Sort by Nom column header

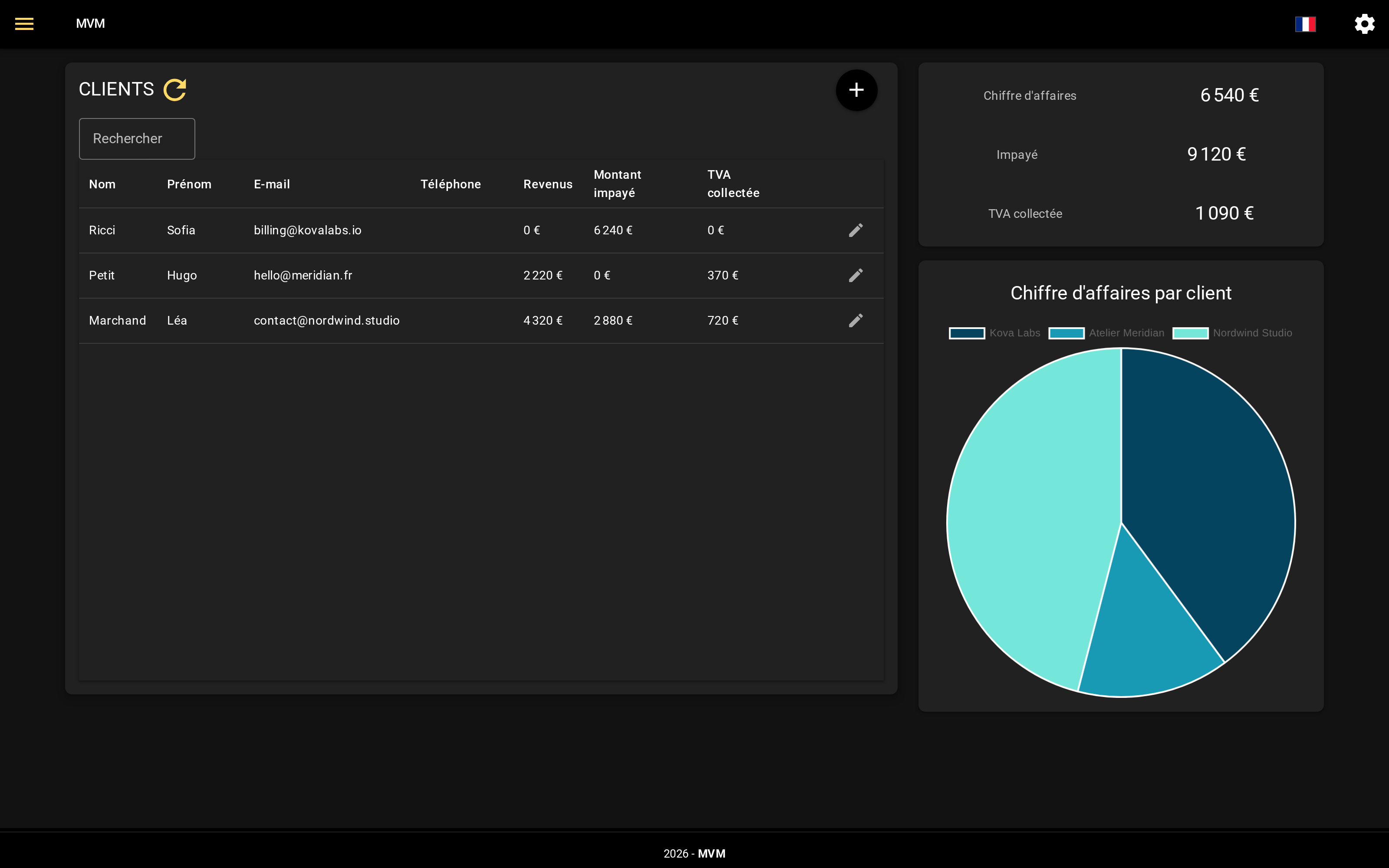pyautogui.click(x=102, y=184)
